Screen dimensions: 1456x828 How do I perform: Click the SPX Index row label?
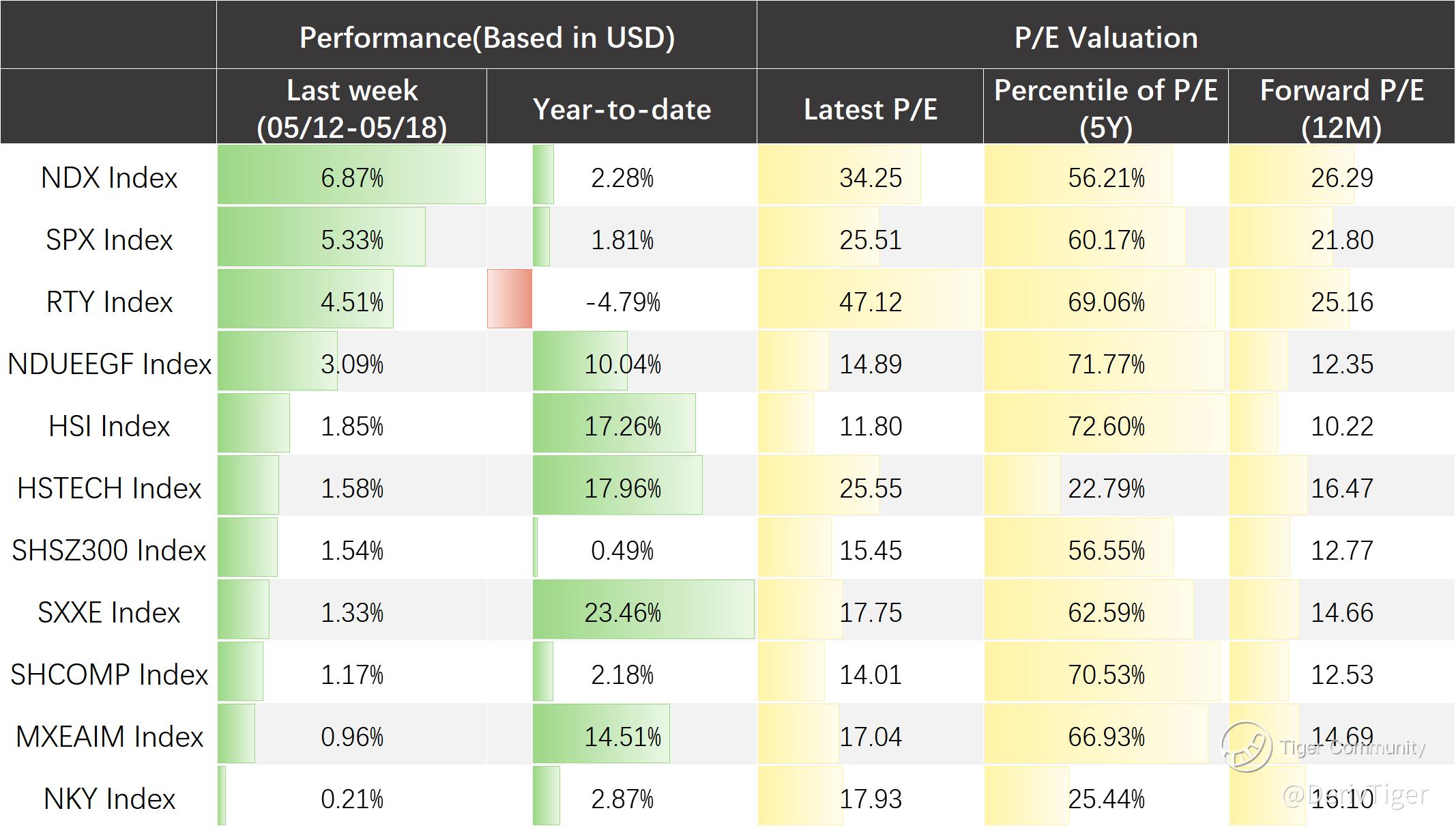(109, 240)
